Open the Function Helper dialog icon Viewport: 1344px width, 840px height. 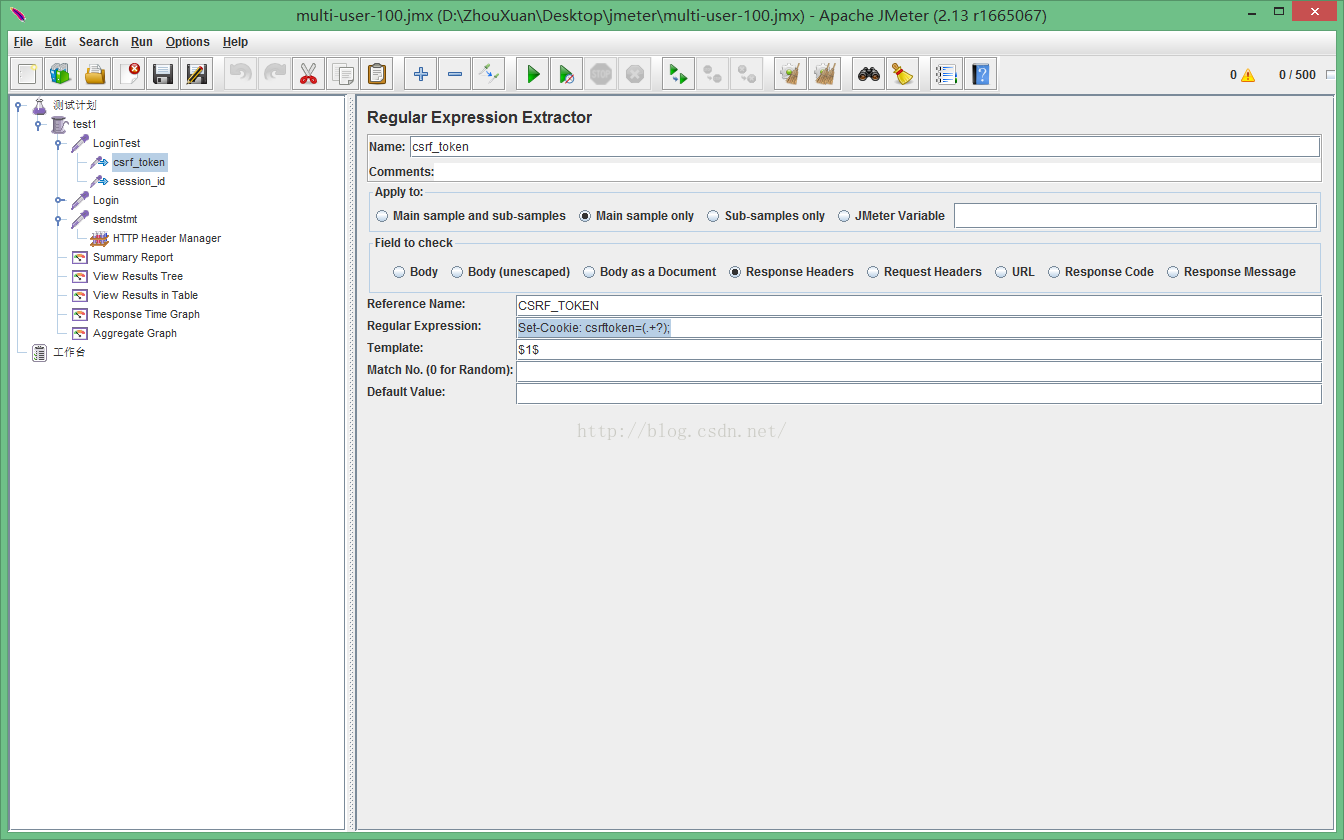[x=947, y=74]
